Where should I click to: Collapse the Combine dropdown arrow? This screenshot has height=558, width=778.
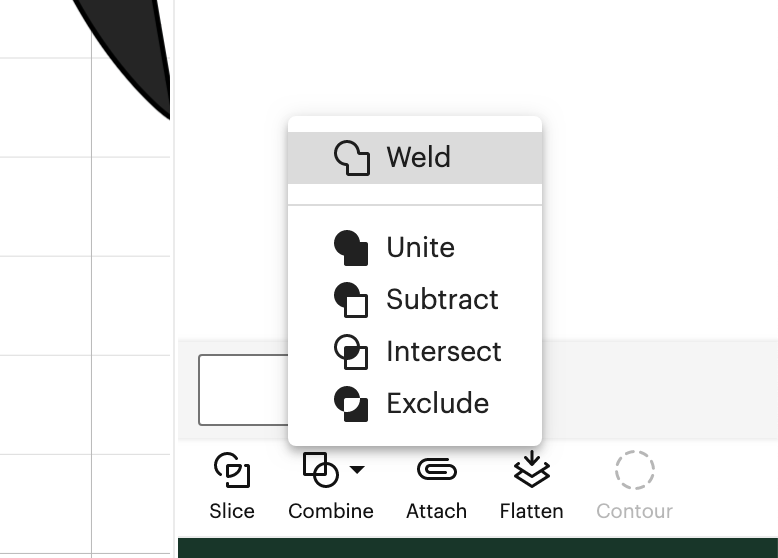pos(357,469)
